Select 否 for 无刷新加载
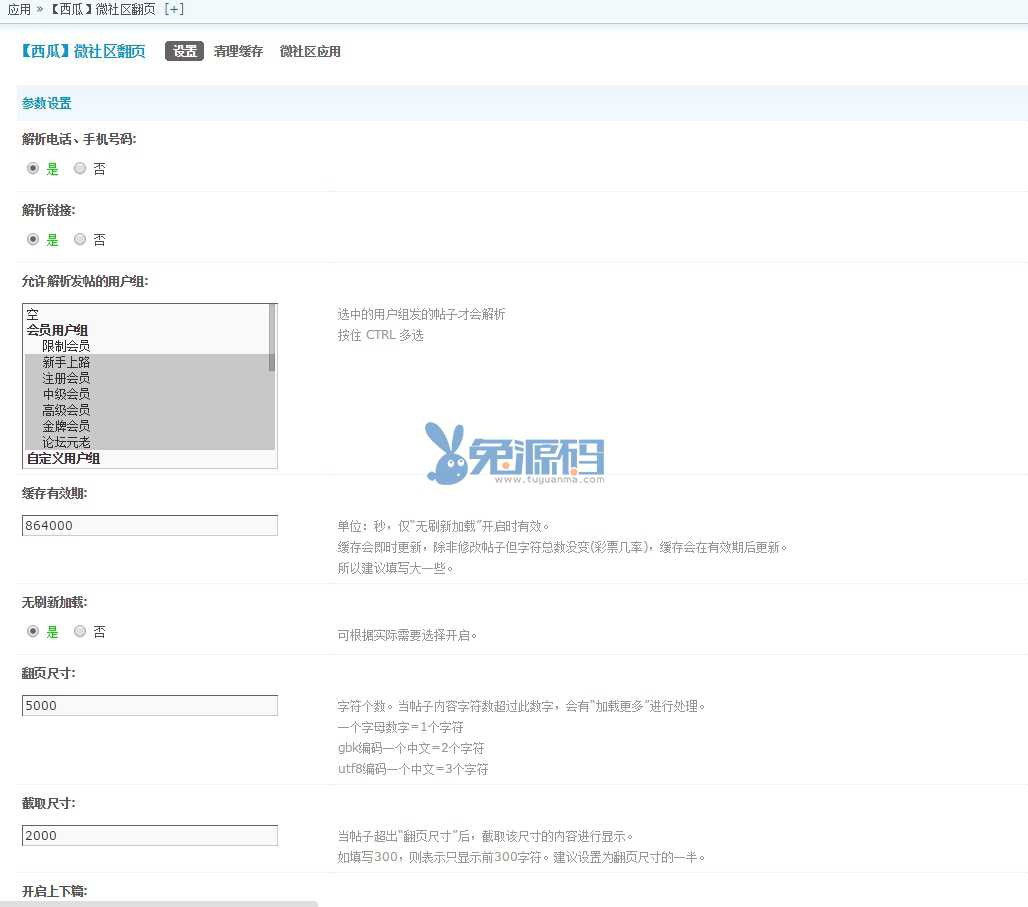The height and width of the screenshot is (907, 1028). point(80,631)
